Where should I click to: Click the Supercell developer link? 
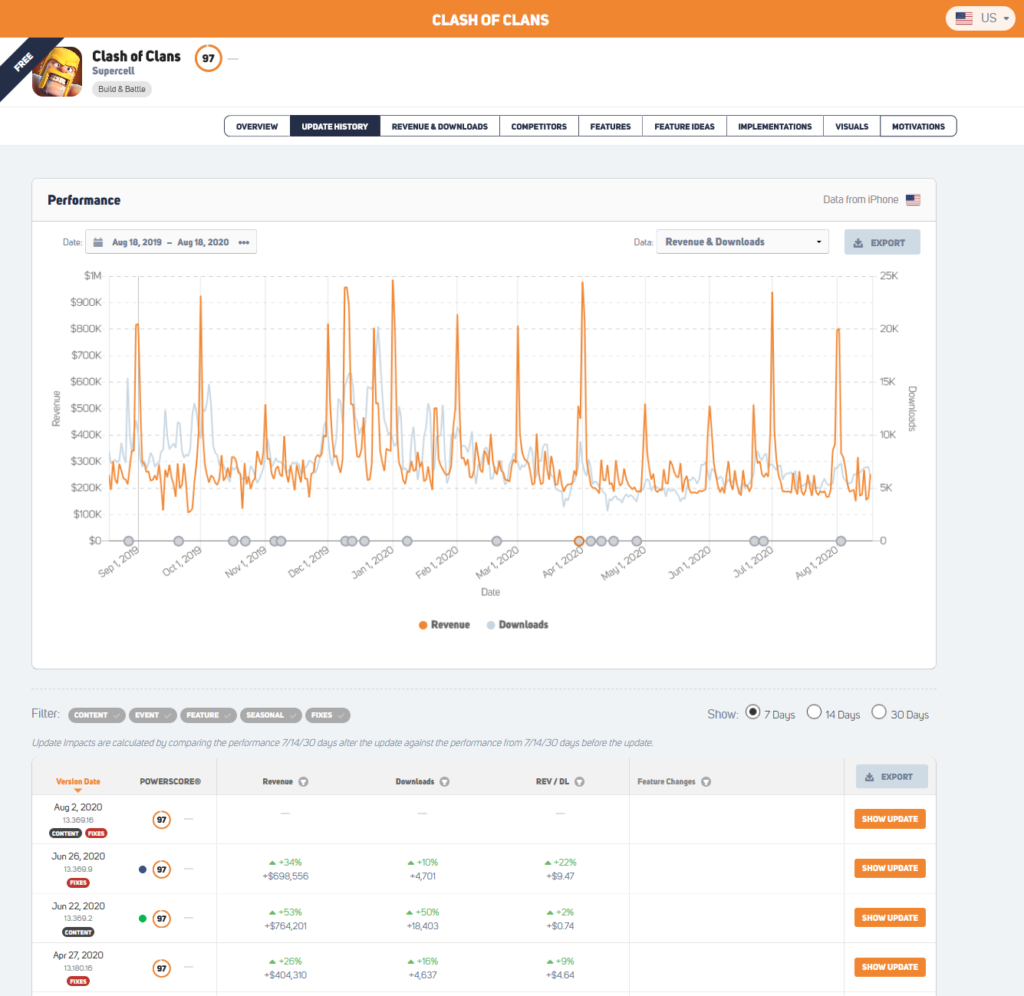tap(113, 71)
